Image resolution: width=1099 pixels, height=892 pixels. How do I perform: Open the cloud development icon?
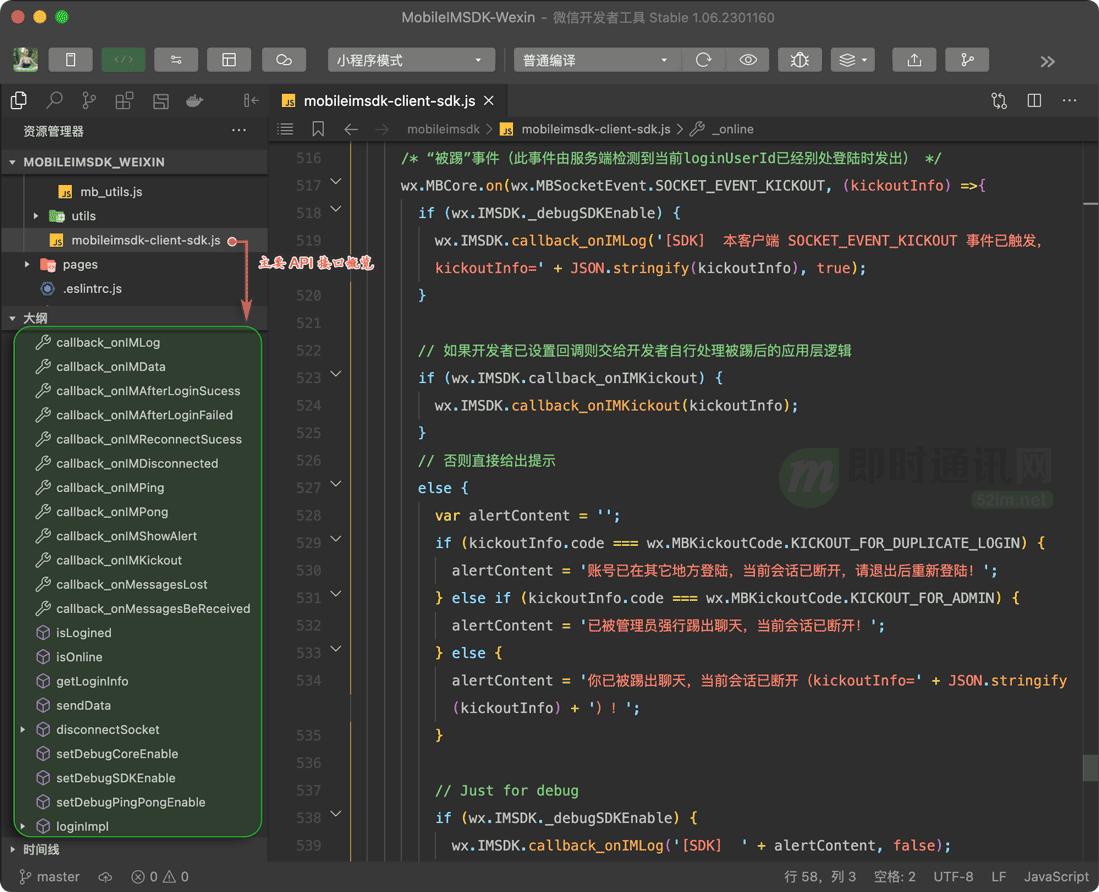[x=284, y=60]
